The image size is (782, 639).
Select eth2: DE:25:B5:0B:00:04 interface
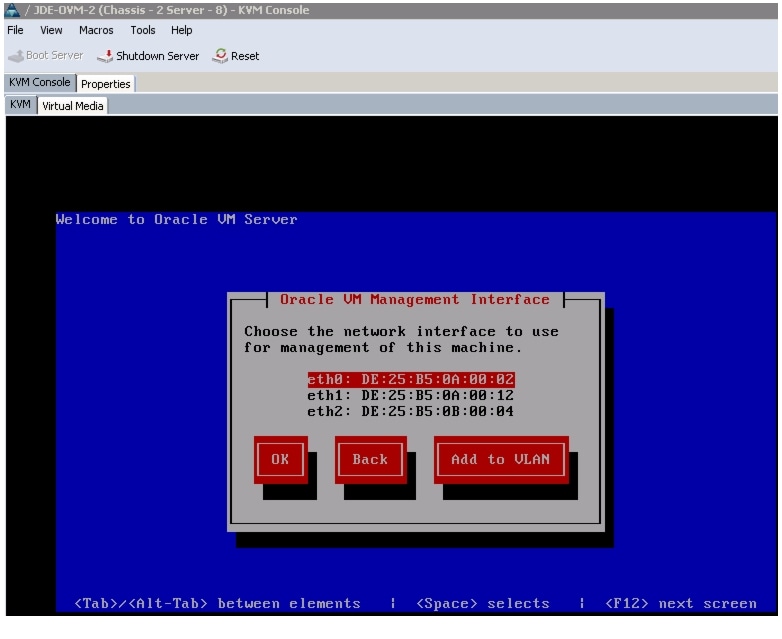coord(411,411)
